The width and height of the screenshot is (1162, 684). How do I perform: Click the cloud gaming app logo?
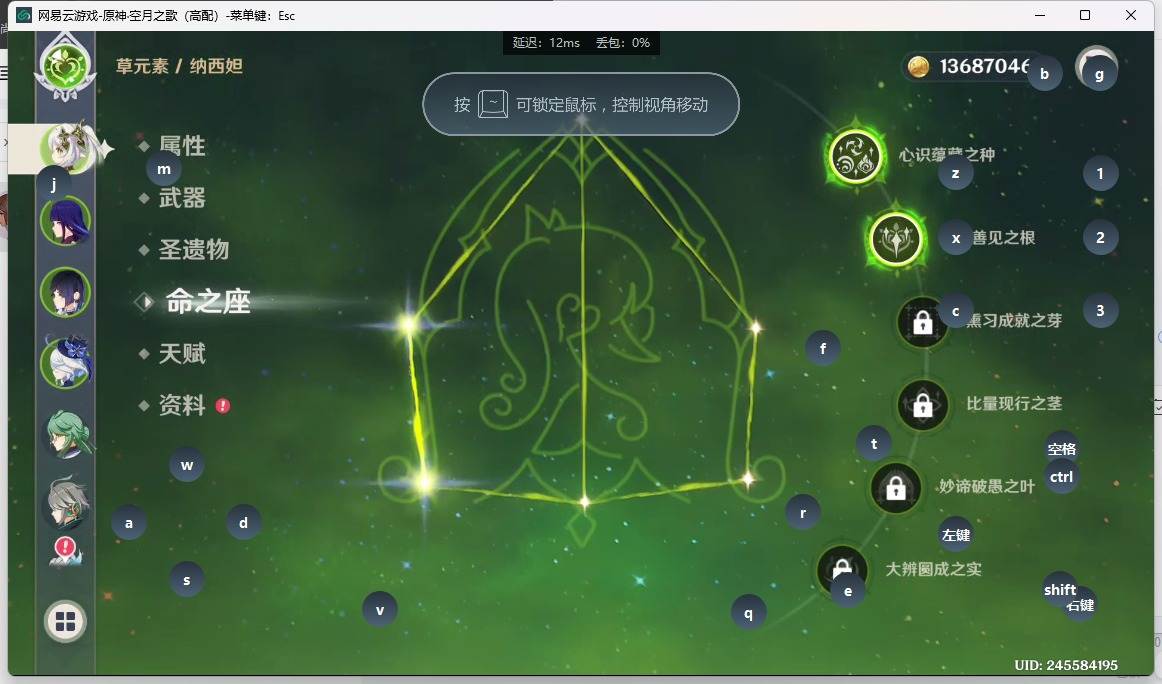(x=24, y=15)
